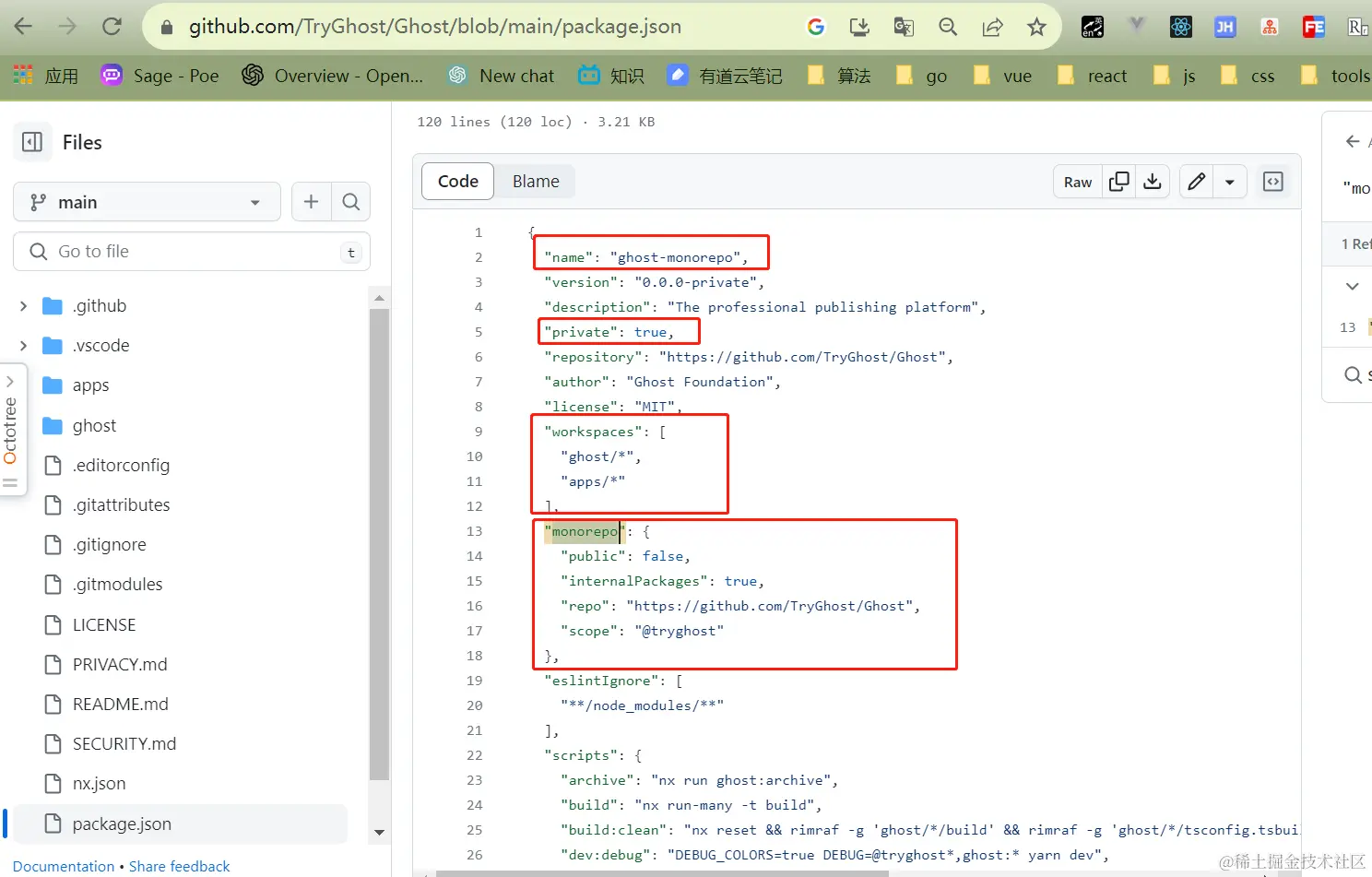Open the translate page icon

pyautogui.click(x=904, y=27)
